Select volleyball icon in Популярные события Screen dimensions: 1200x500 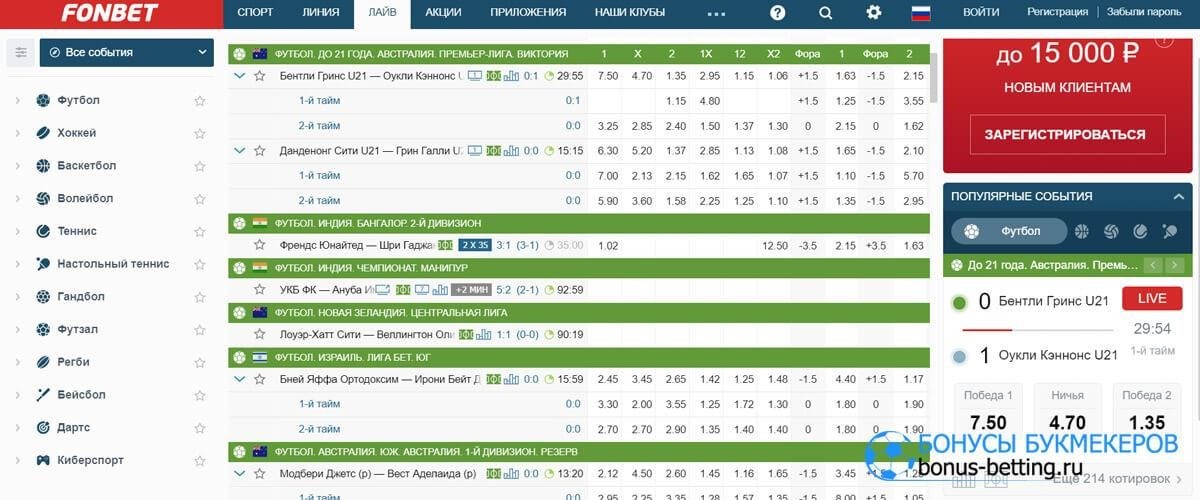pos(1111,231)
